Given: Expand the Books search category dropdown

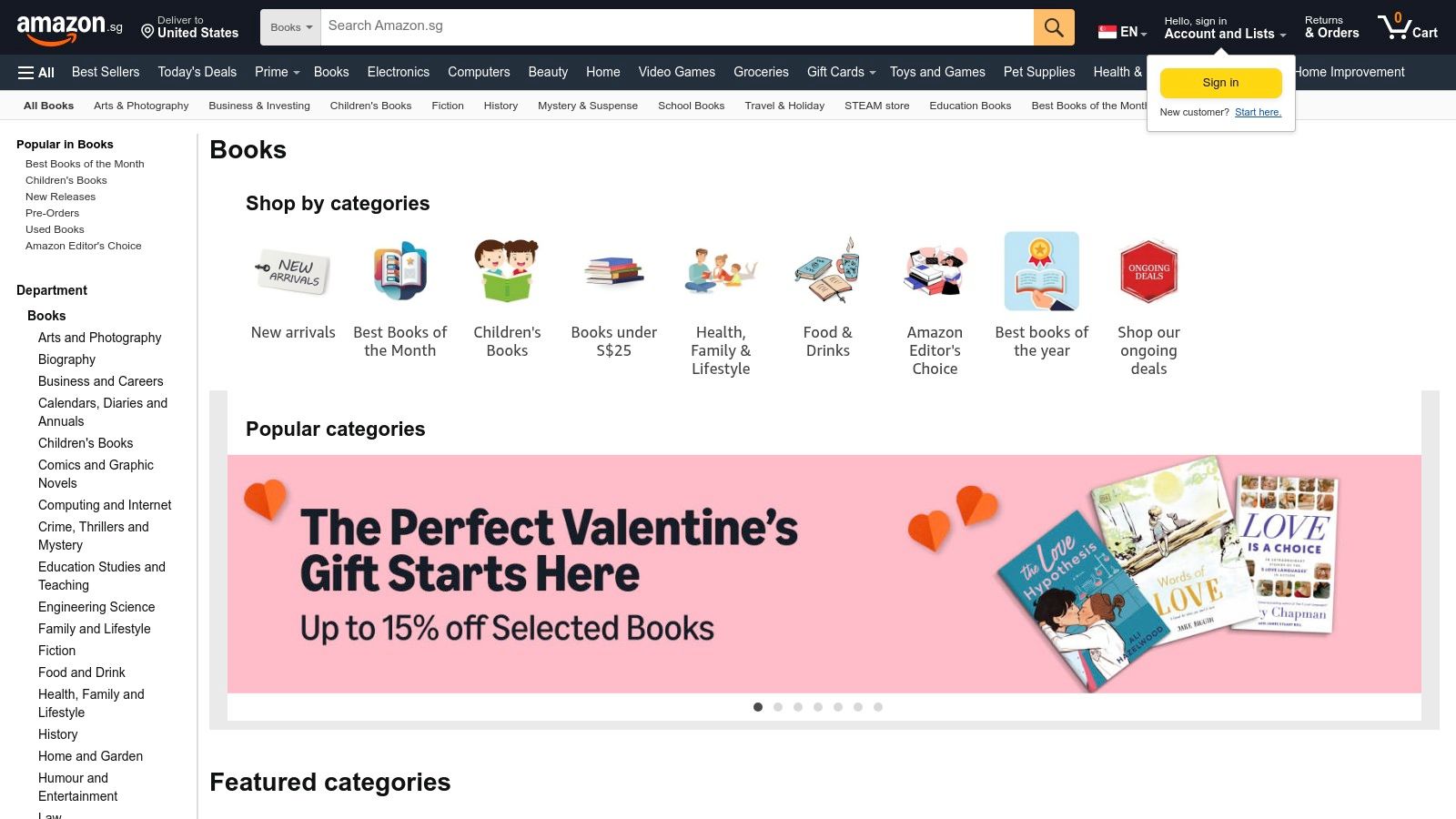Looking at the screenshot, I should coord(289,26).
